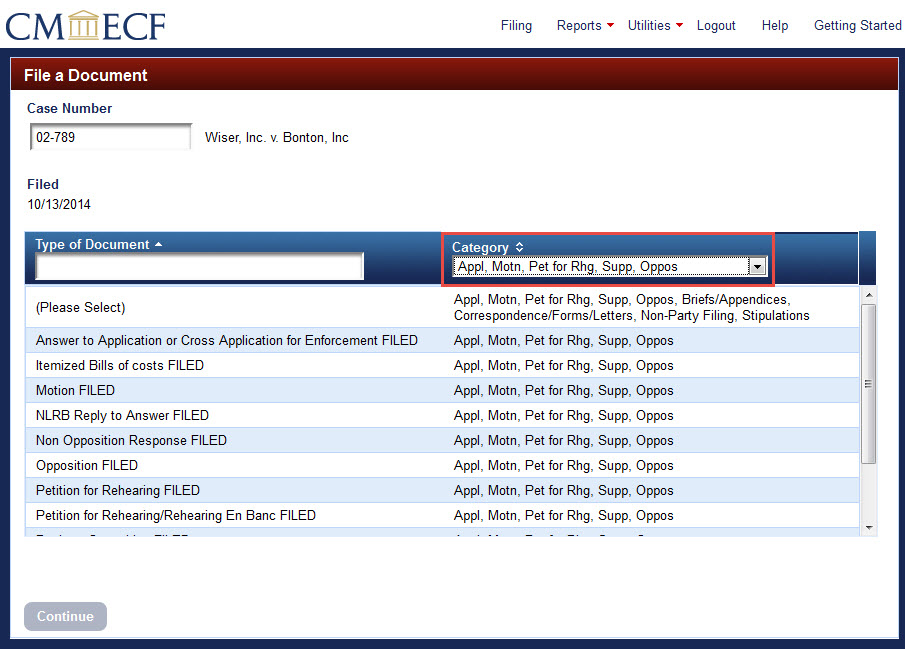Click the Continue button
The image size is (905, 649).
tap(65, 616)
